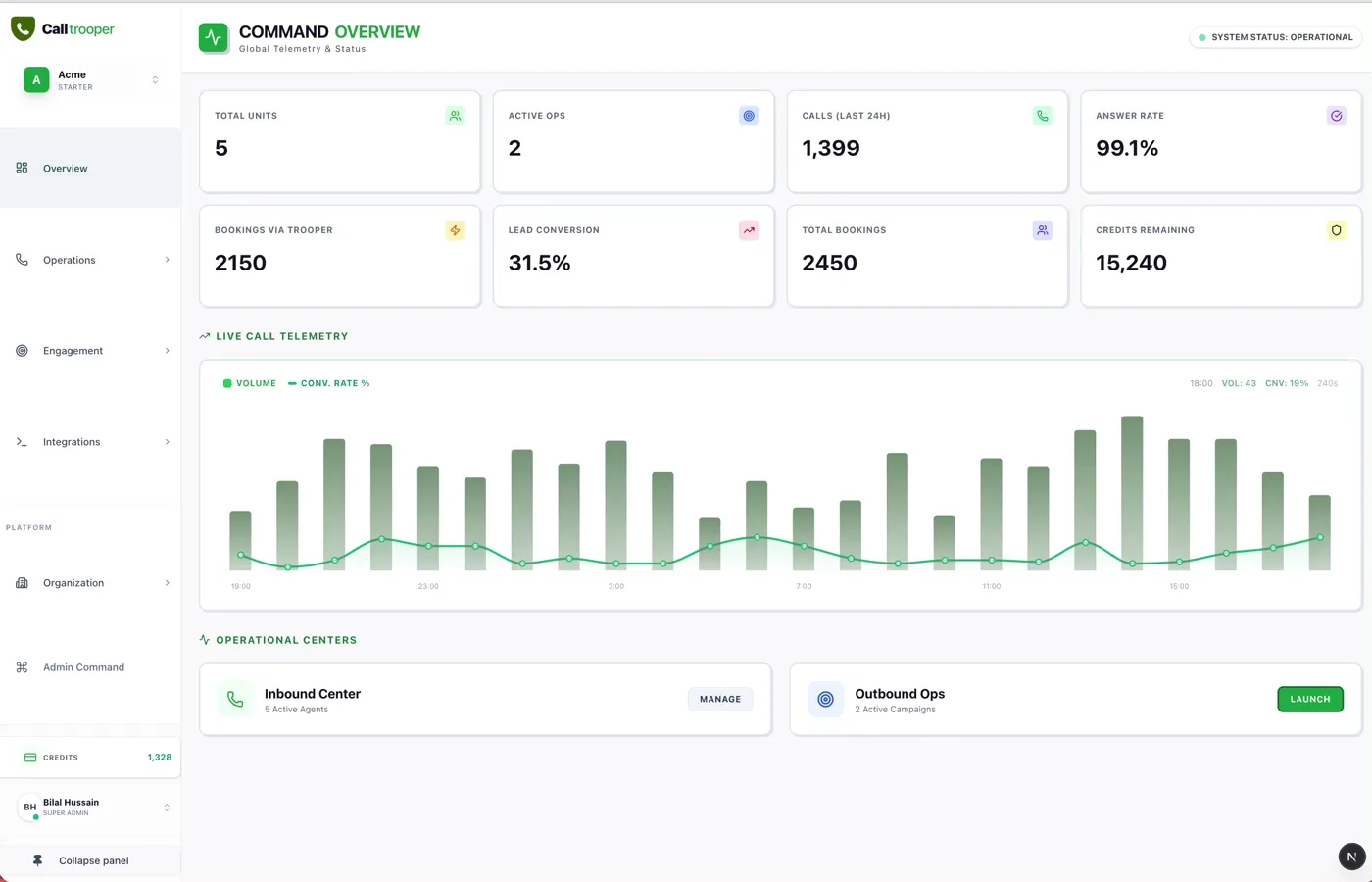Click the Answer Rate checkmark icon
Image resolution: width=1372 pixels, height=882 pixels.
(x=1336, y=116)
